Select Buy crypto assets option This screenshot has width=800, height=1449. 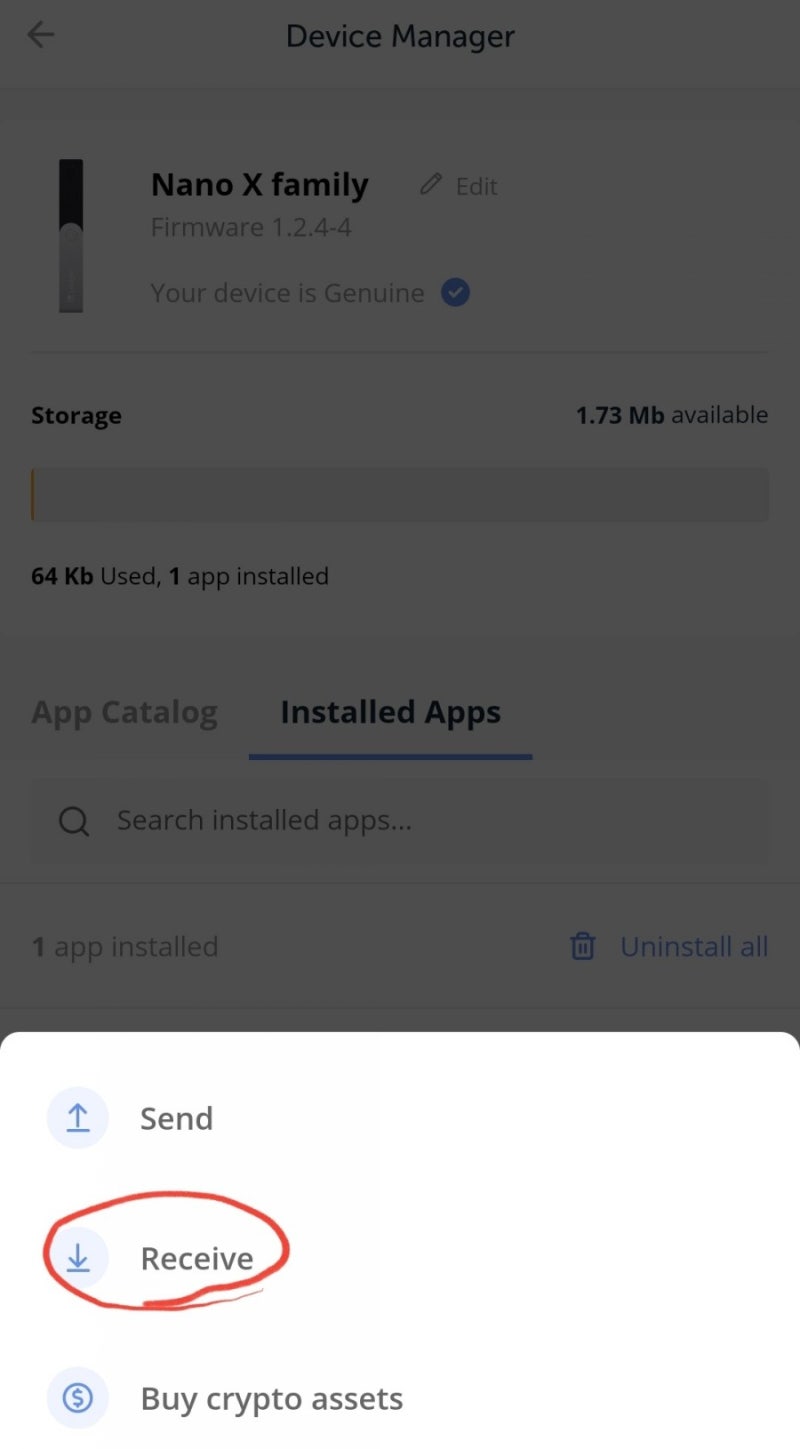(400, 1398)
